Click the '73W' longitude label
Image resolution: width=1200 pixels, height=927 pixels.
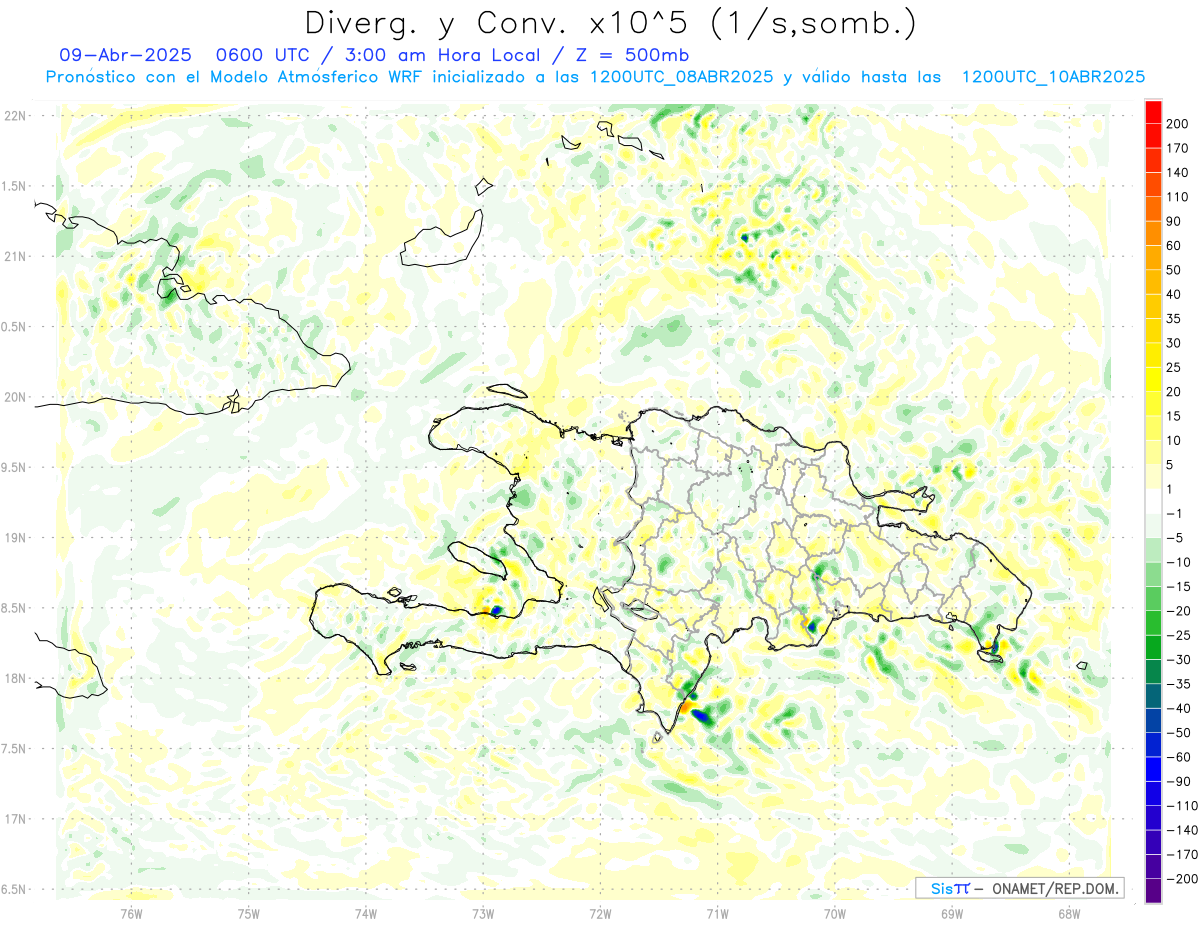tap(483, 913)
